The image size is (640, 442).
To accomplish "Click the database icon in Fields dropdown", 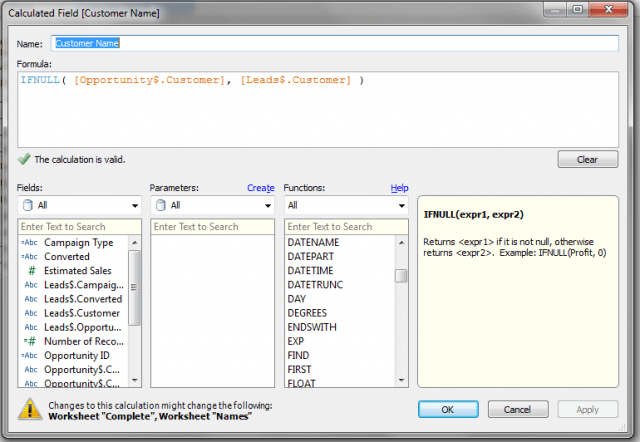I will coord(28,205).
